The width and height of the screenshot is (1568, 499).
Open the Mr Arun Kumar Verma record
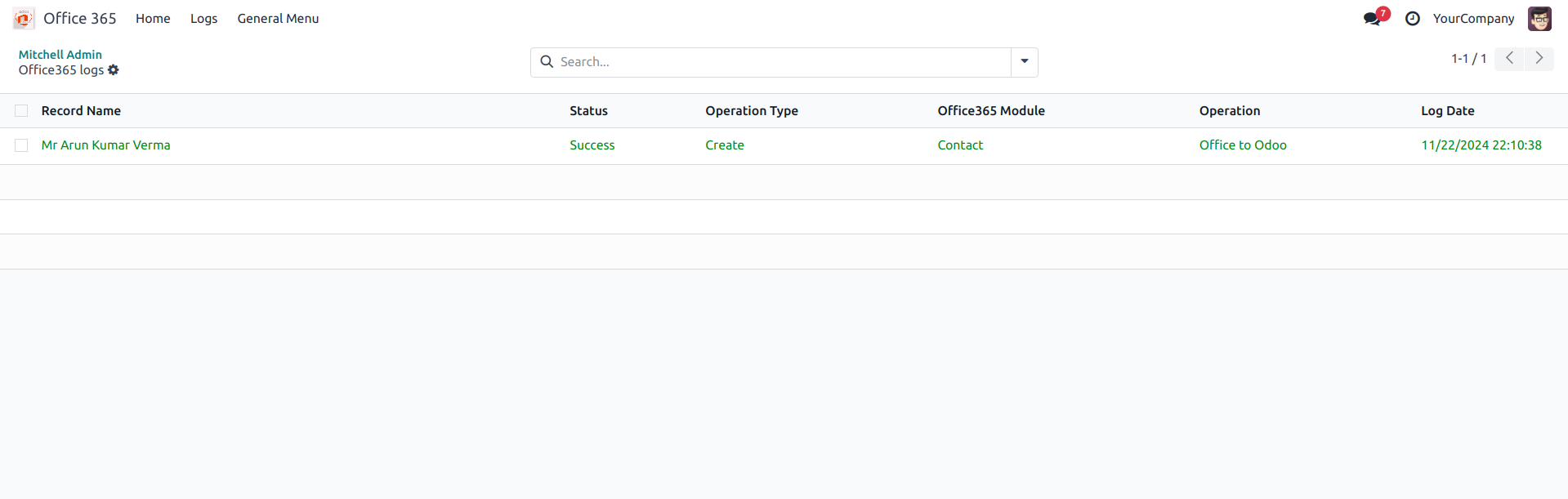click(106, 145)
